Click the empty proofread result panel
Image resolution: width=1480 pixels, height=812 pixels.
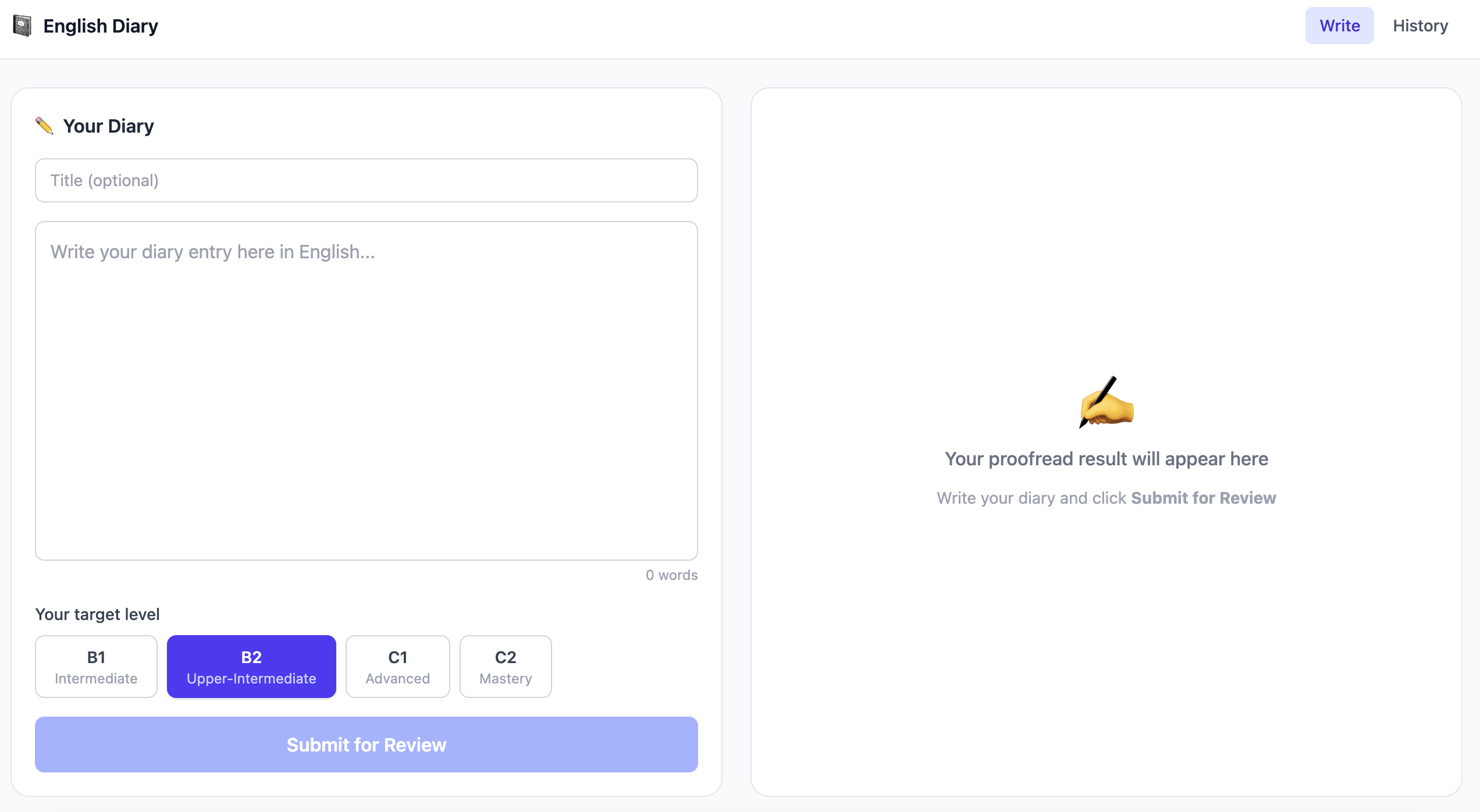[x=1106, y=233]
